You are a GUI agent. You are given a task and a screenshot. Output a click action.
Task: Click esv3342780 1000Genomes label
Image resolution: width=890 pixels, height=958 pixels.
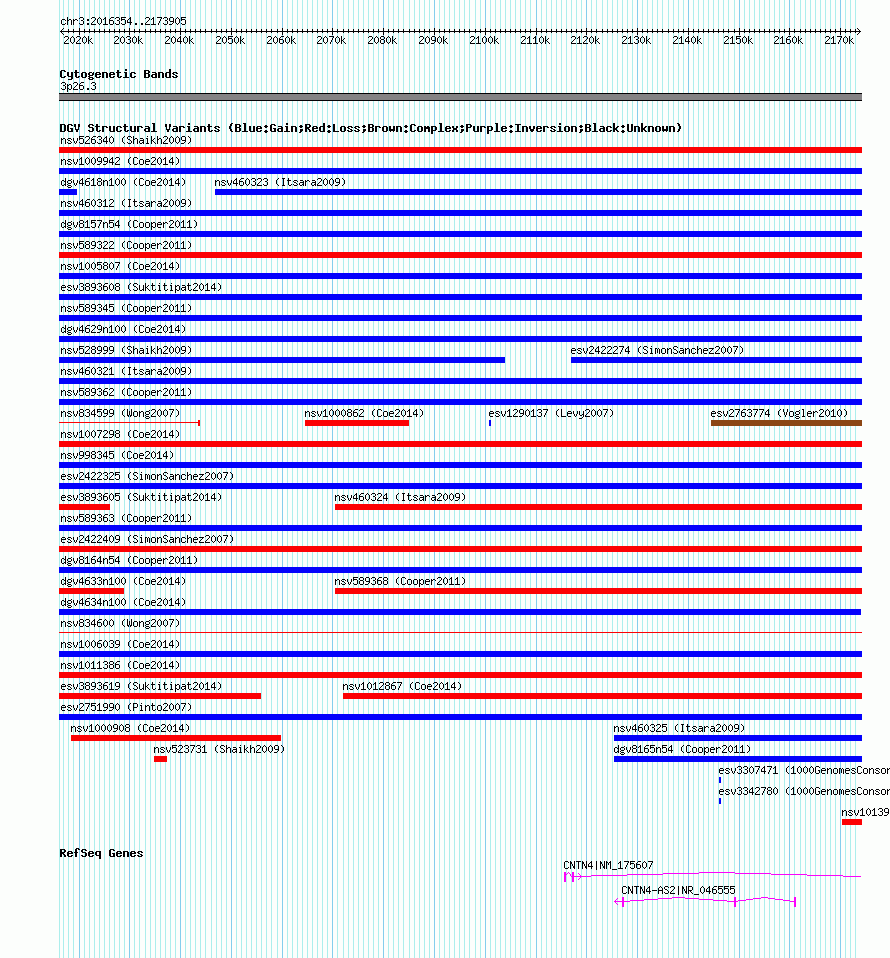tap(804, 791)
